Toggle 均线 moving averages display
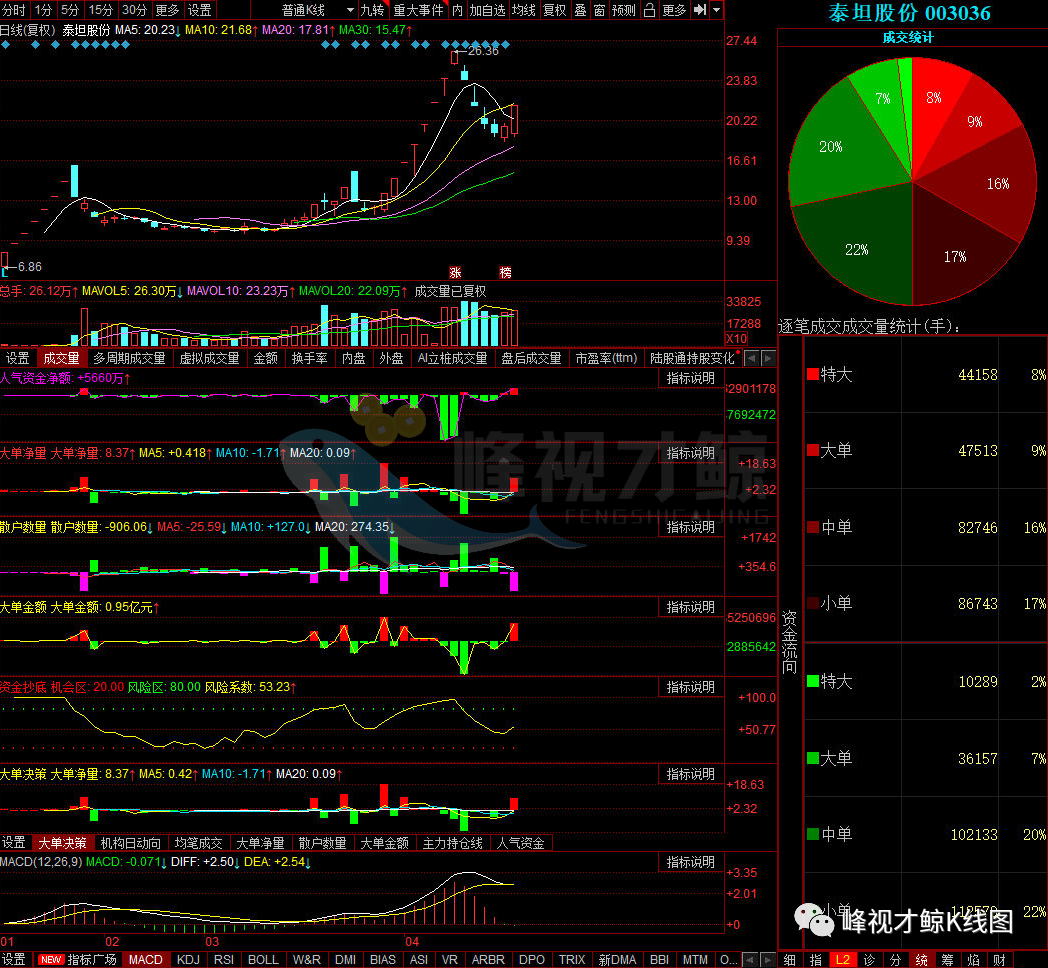The image size is (1048, 968). [524, 10]
